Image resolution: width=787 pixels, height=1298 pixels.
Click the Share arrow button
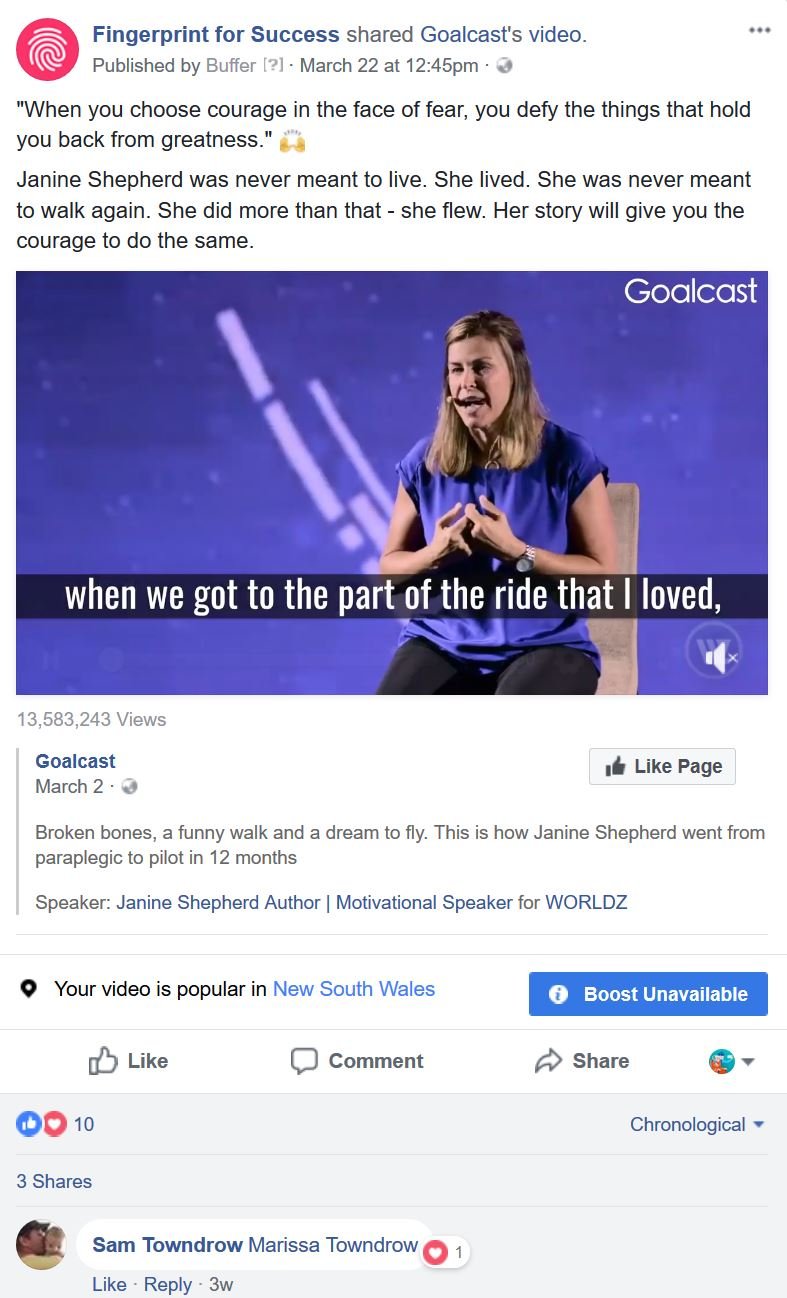[582, 1061]
